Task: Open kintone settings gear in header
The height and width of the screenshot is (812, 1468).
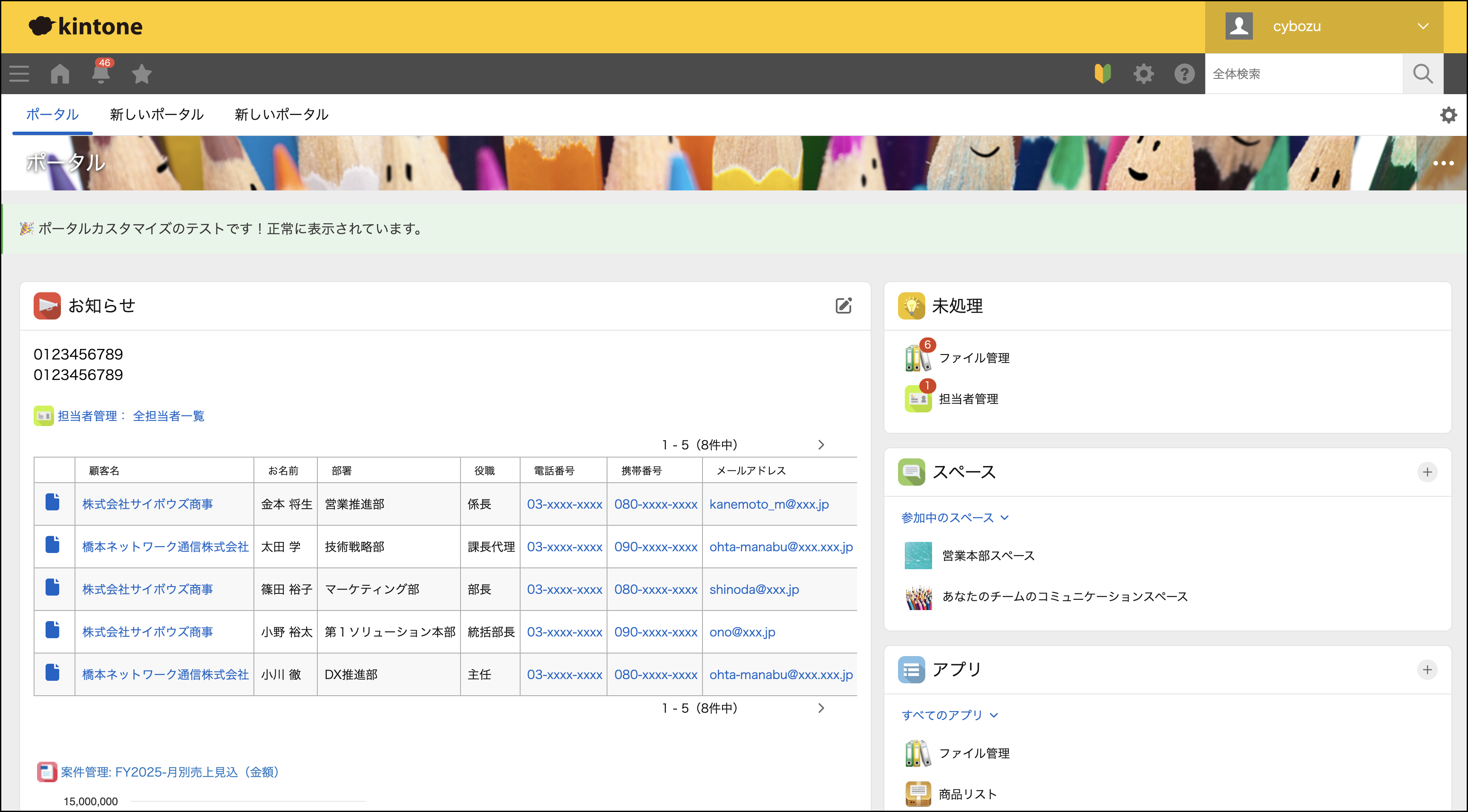Action: coord(1143,74)
